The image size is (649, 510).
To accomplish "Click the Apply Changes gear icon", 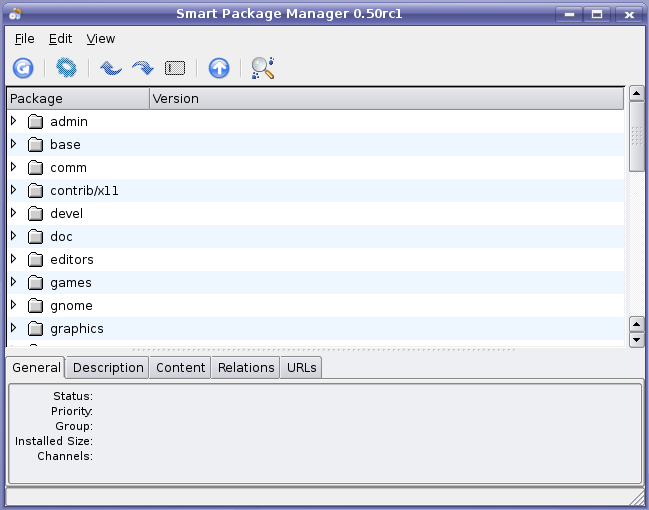I will pos(66,68).
